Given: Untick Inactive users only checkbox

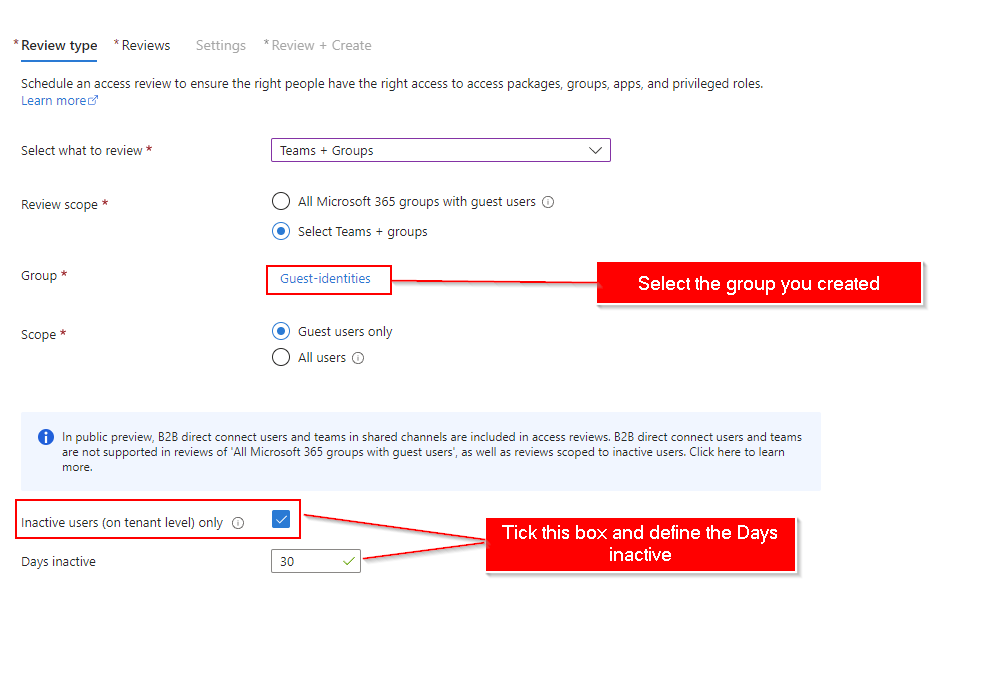Looking at the screenshot, I should (280, 519).
